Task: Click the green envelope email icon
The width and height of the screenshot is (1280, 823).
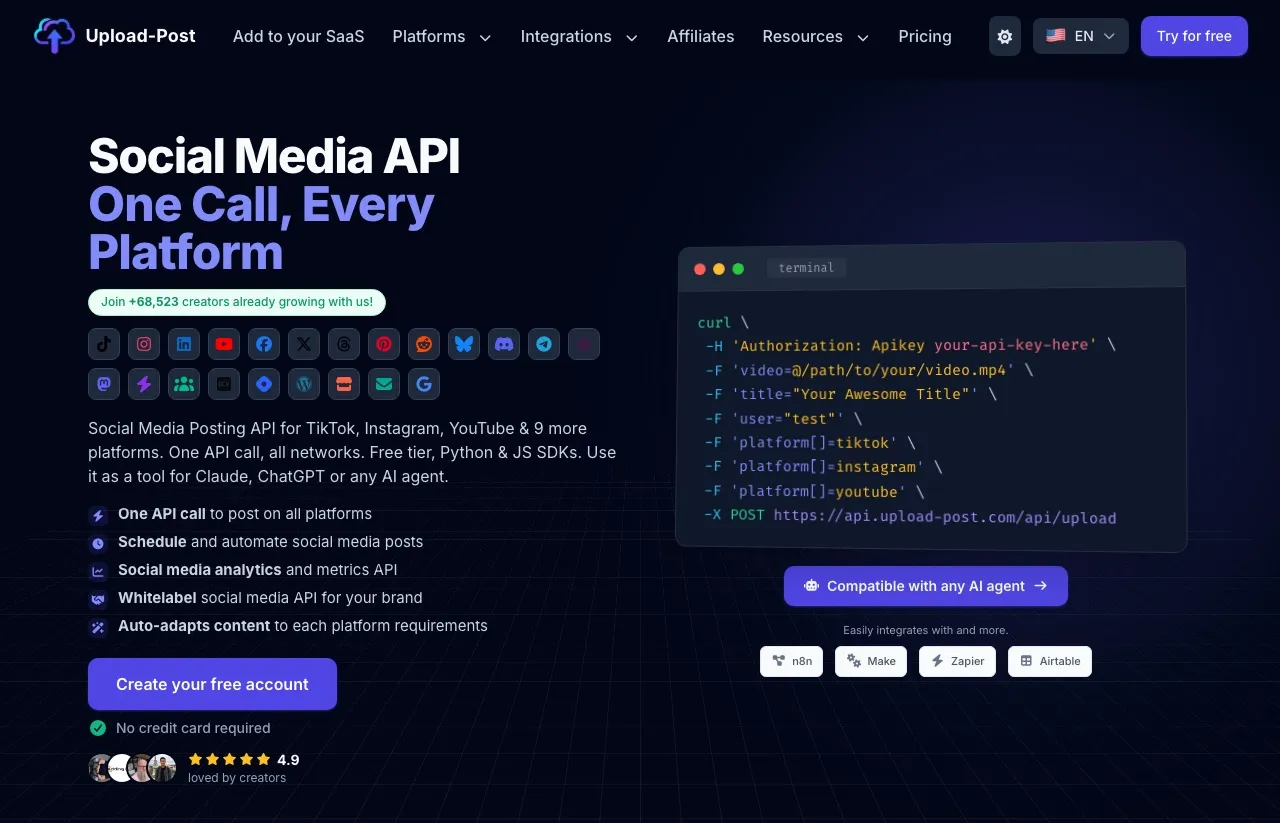Action: coord(384,384)
